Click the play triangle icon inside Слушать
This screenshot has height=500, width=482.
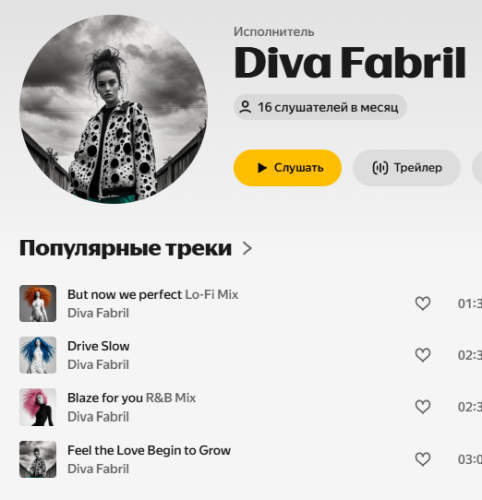point(262,168)
